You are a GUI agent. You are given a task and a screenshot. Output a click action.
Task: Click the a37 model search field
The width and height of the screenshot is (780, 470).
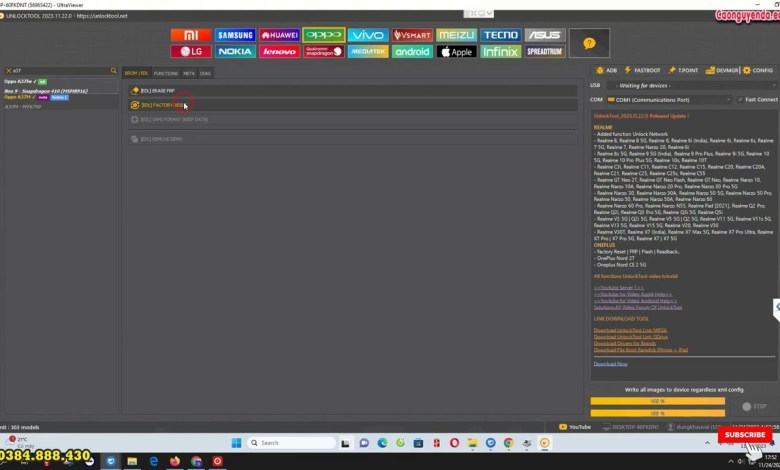(x=60, y=71)
